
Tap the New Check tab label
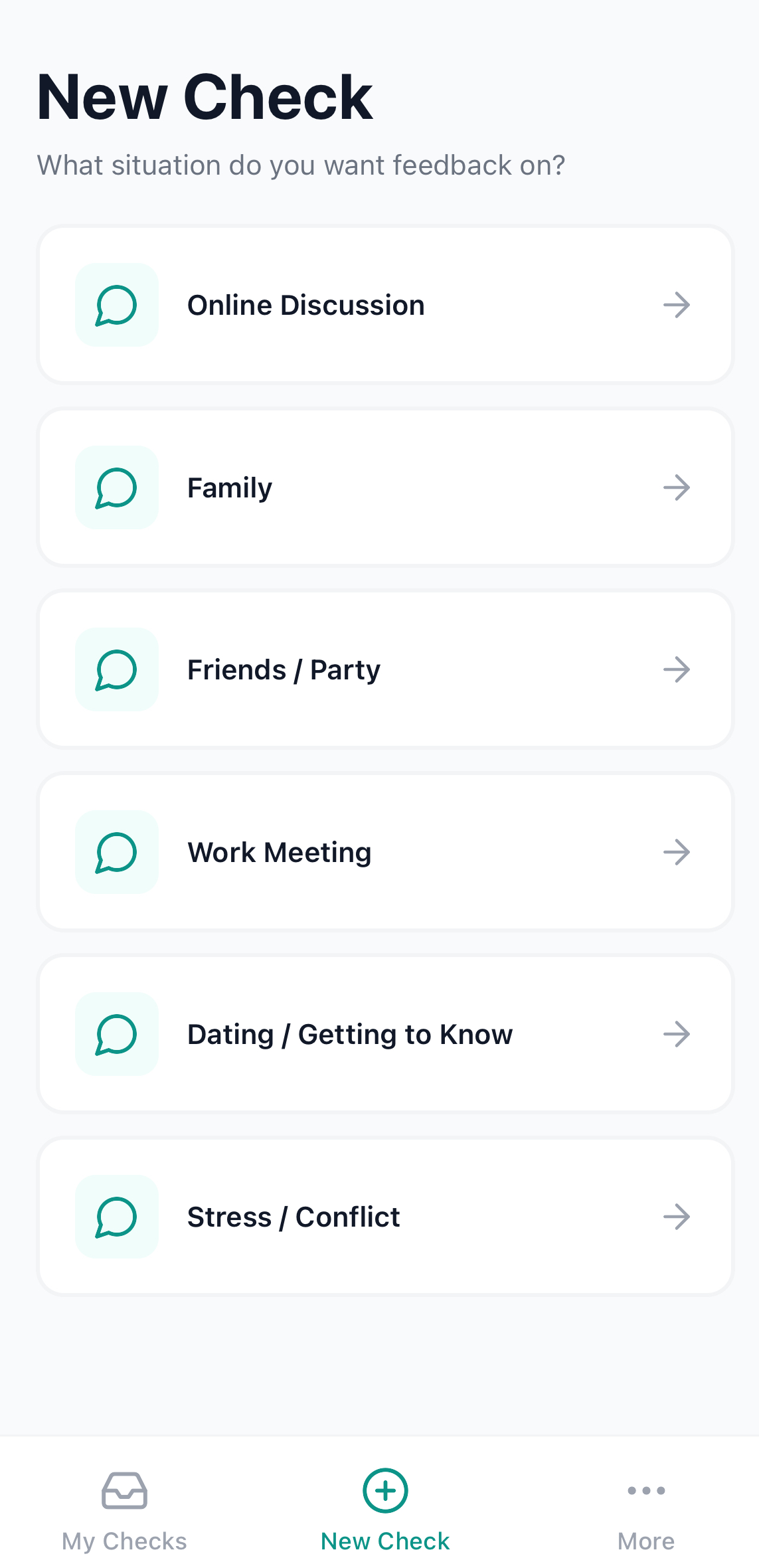385,1541
